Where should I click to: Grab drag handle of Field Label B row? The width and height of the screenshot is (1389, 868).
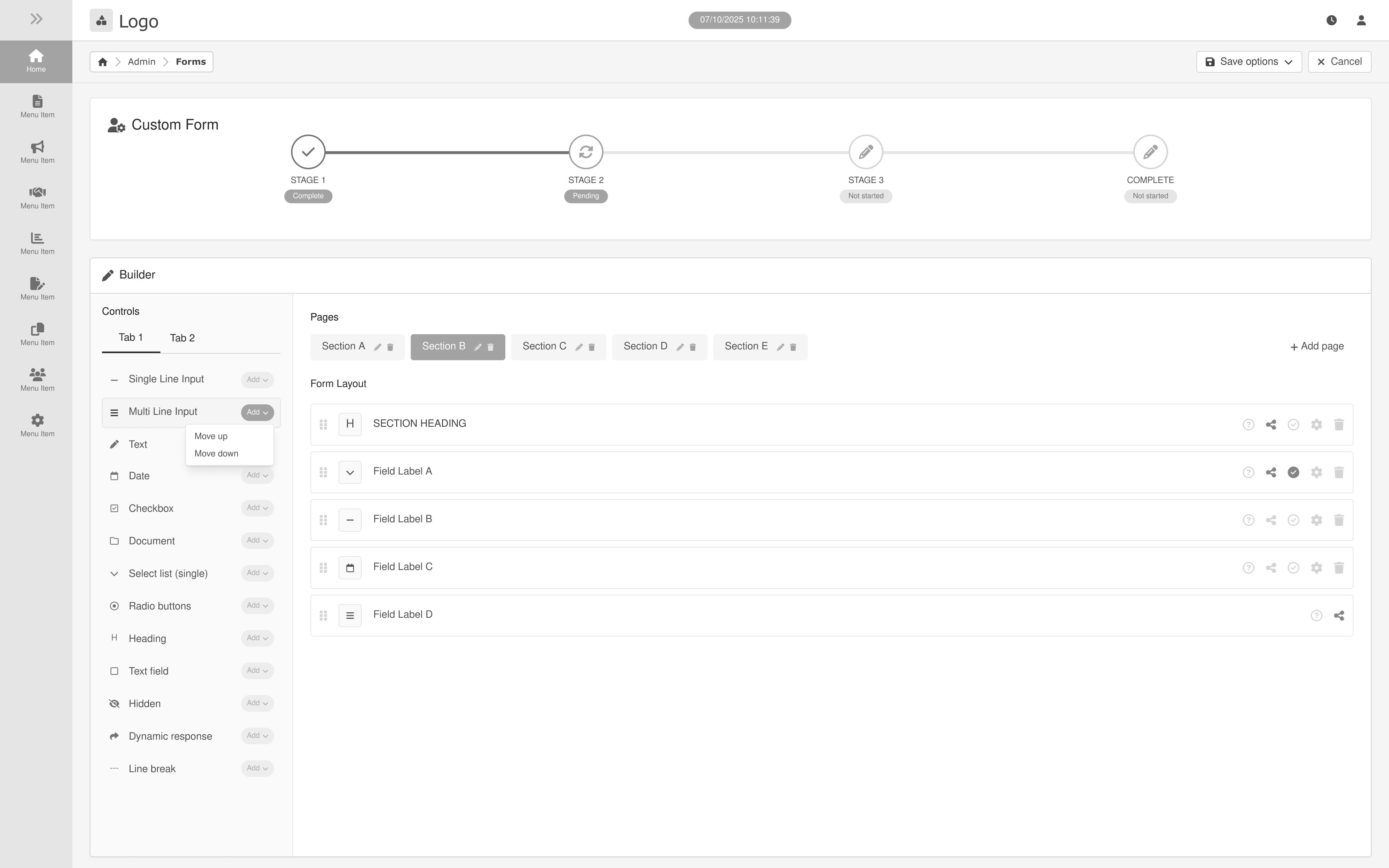323,520
